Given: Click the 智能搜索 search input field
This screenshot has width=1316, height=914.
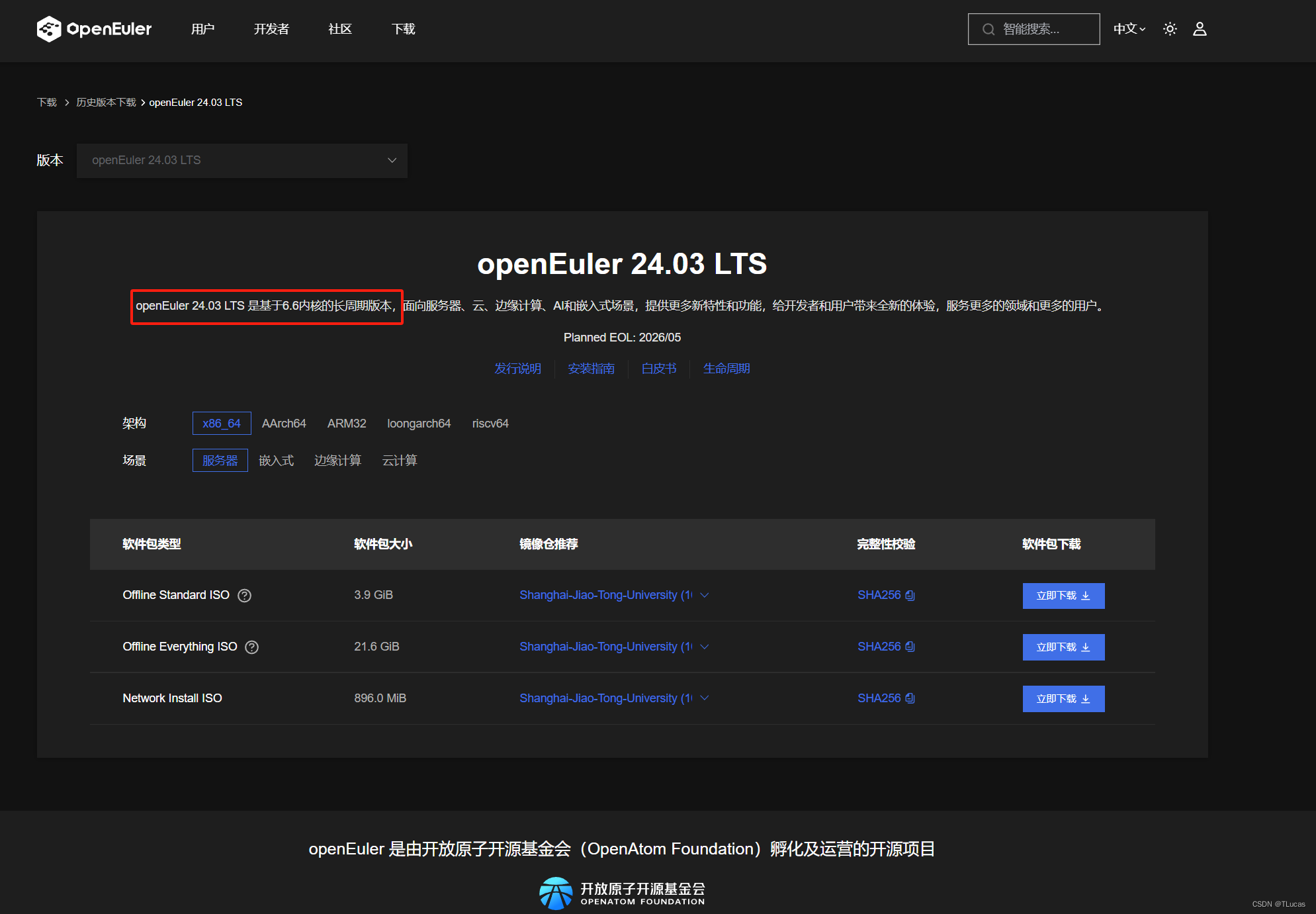Looking at the screenshot, I should coord(1034,29).
